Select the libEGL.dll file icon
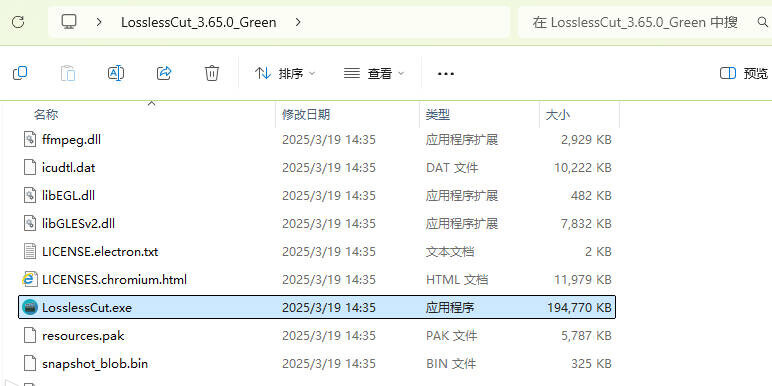The image size is (772, 386). 30,195
